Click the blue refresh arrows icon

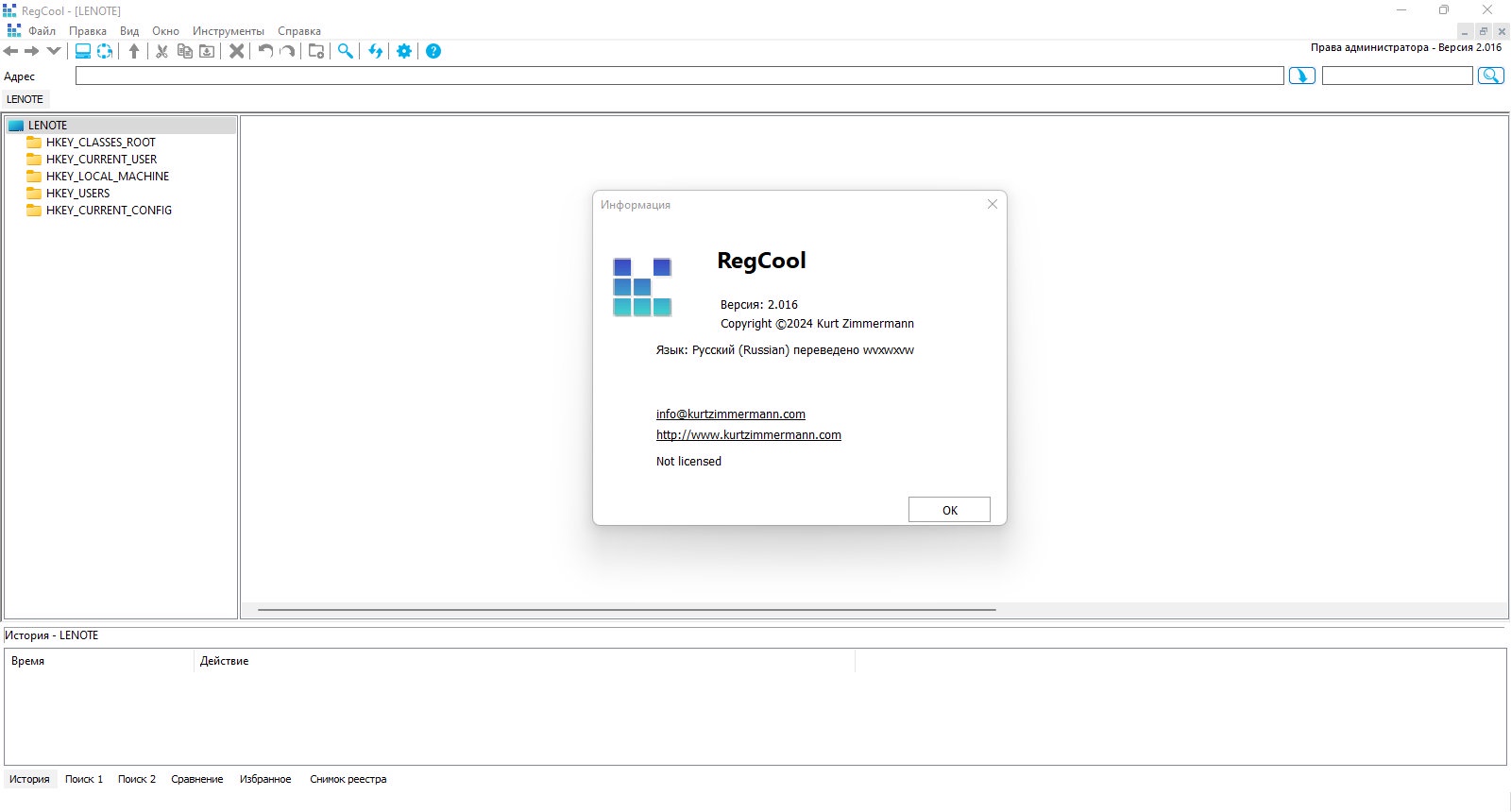(376, 51)
